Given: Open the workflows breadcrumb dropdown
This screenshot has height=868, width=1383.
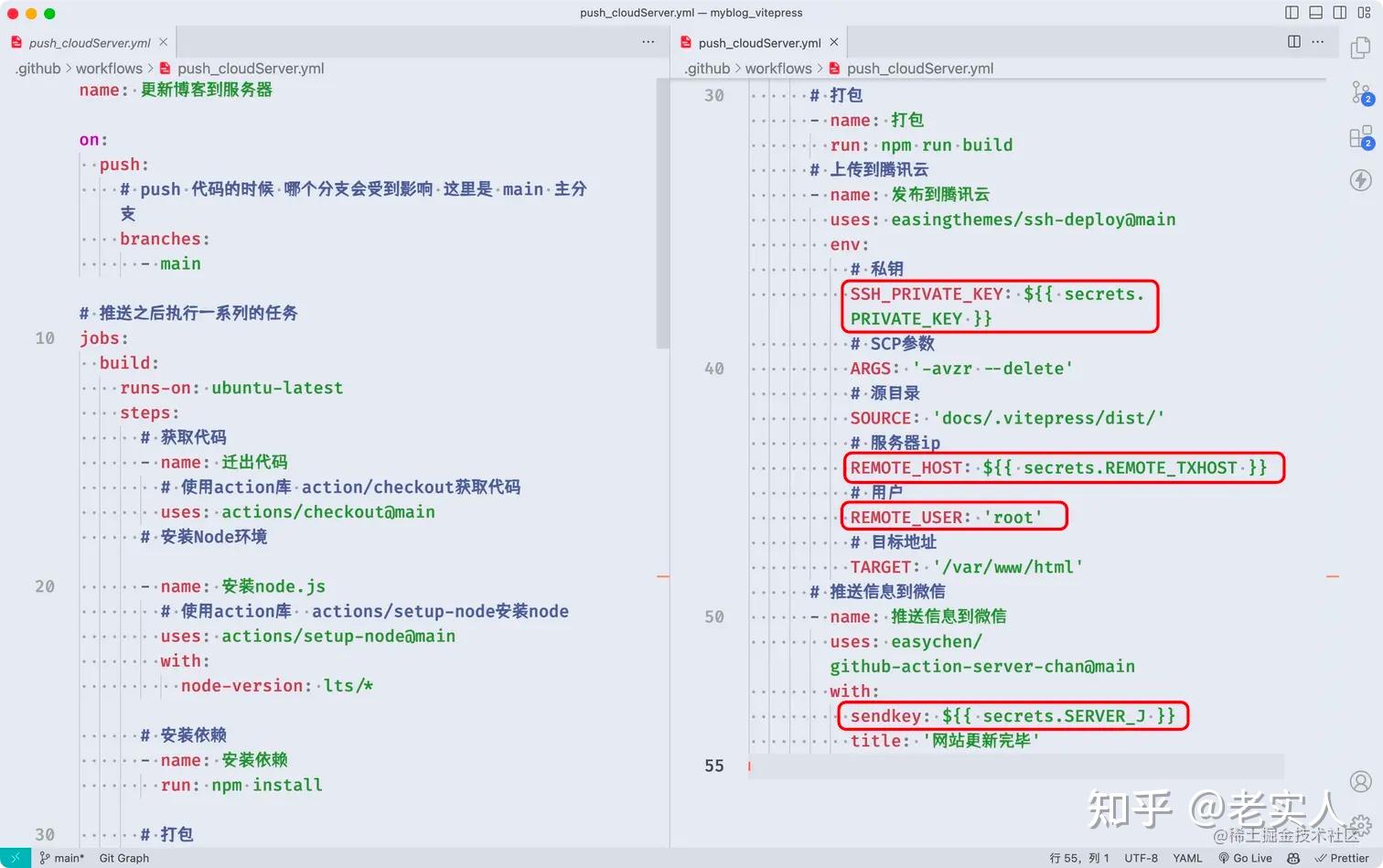Looking at the screenshot, I should point(109,68).
